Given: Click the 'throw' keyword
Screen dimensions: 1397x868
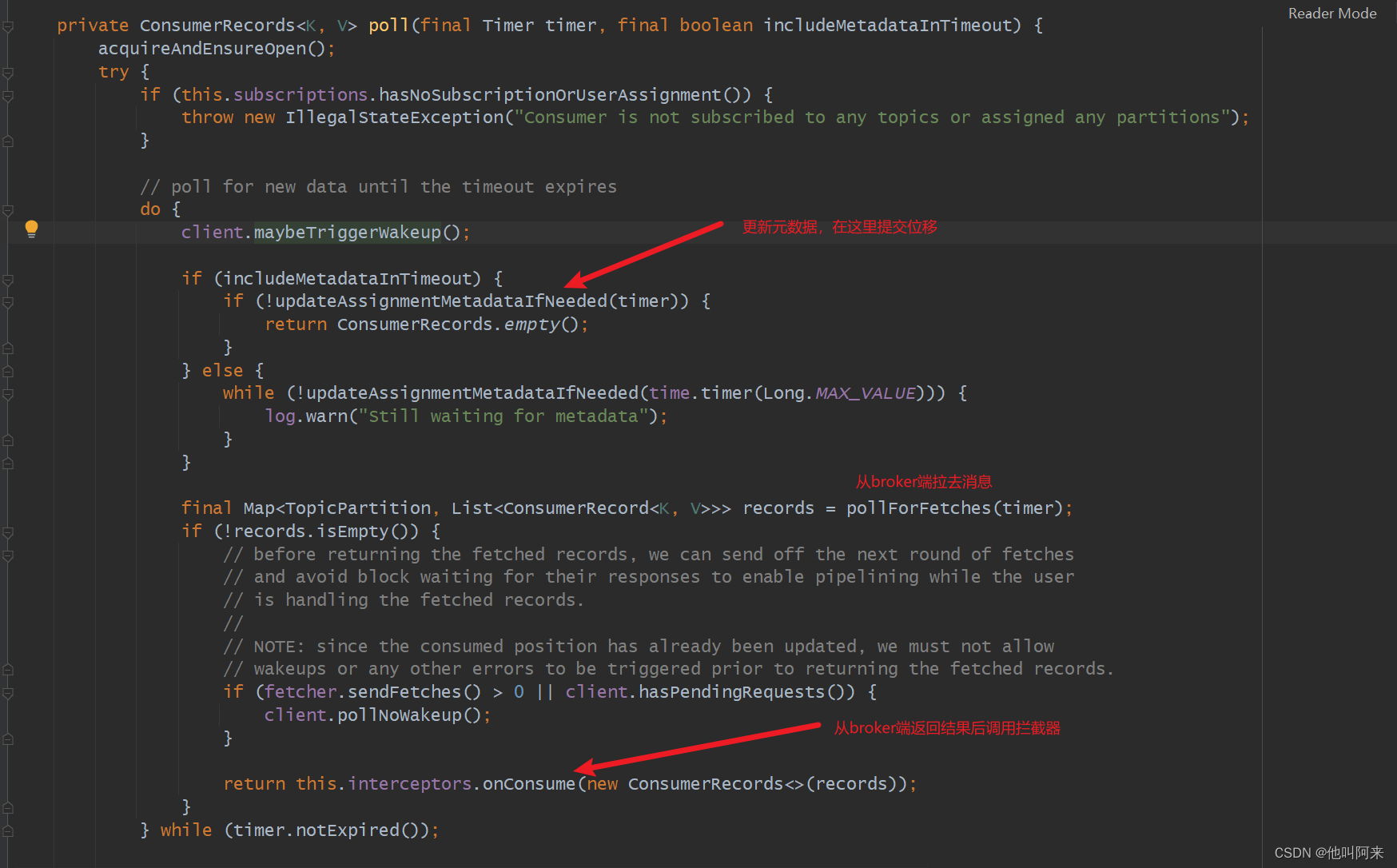Looking at the screenshot, I should pyautogui.click(x=207, y=117).
